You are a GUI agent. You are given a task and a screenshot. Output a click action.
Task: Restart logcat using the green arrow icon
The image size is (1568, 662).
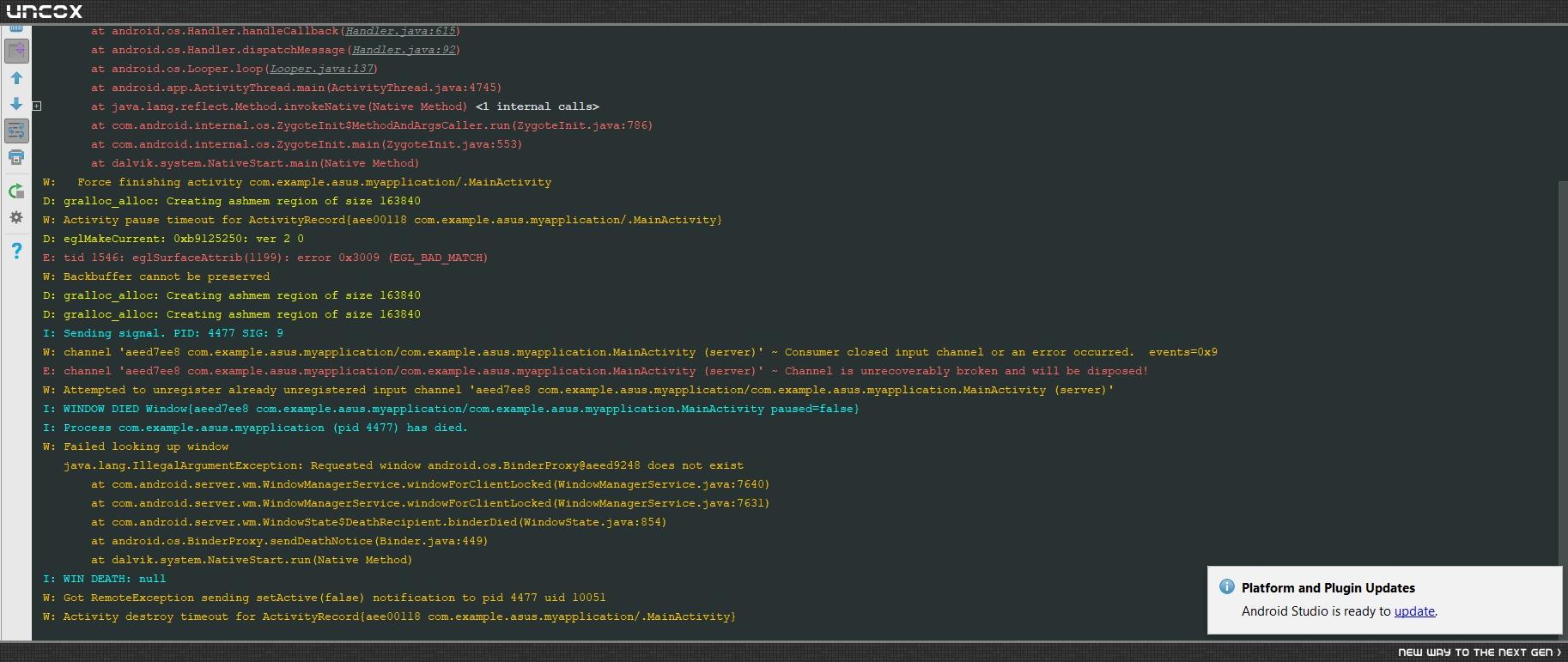point(16,191)
